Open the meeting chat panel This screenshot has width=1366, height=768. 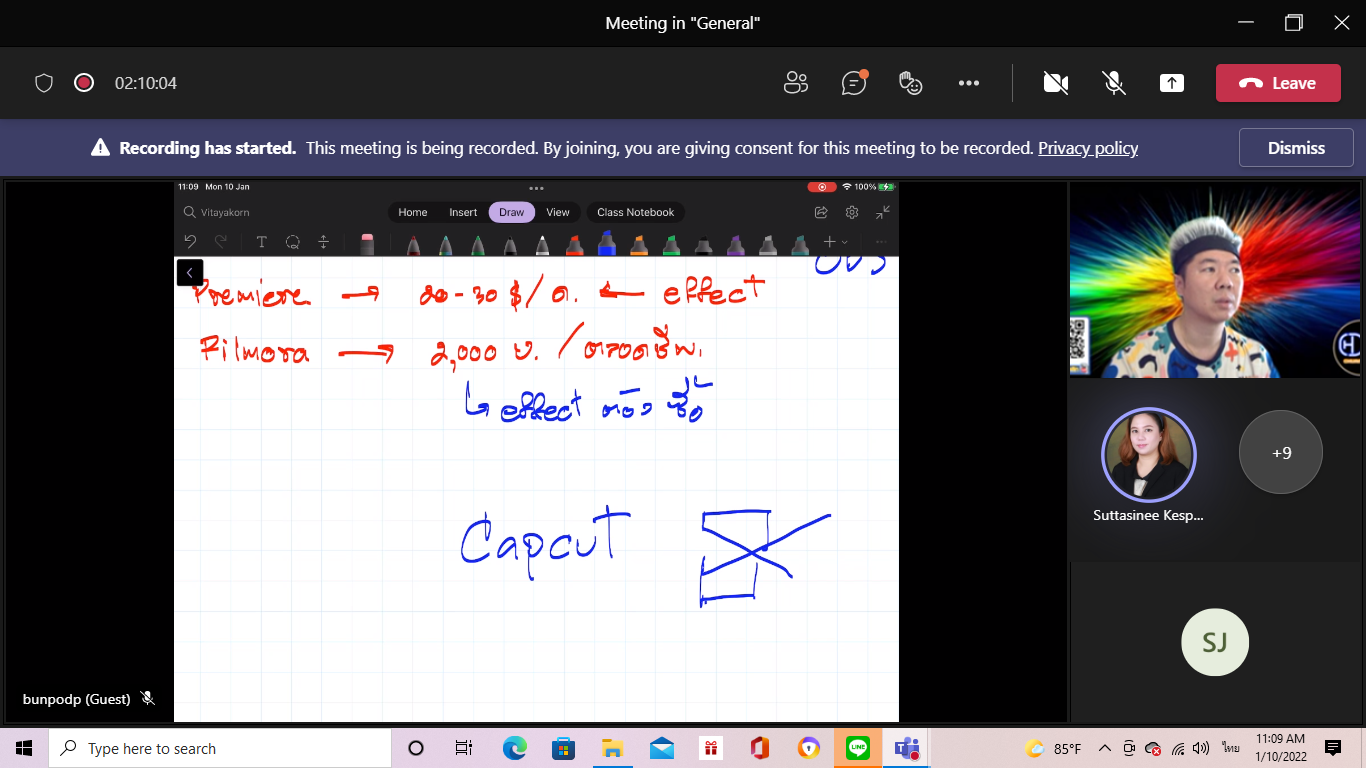[x=854, y=83]
